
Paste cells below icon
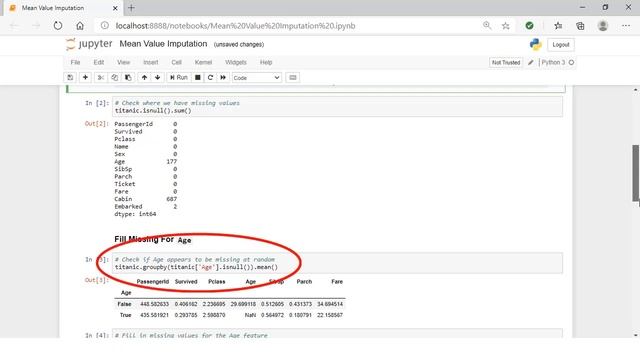pos(128,78)
